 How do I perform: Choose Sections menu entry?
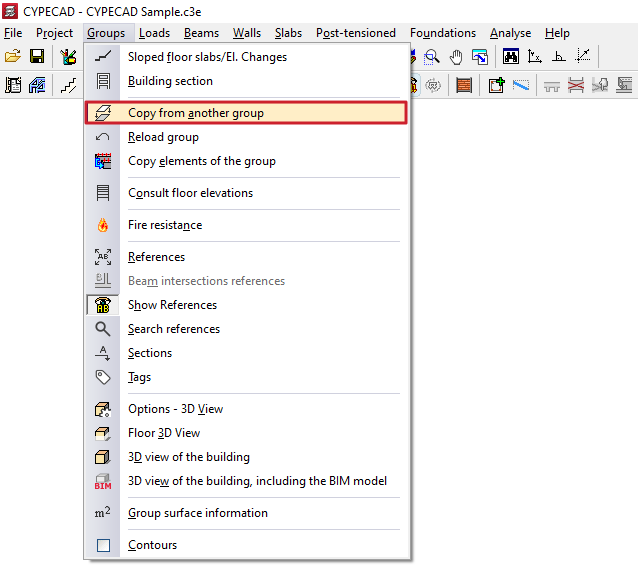coord(247,353)
